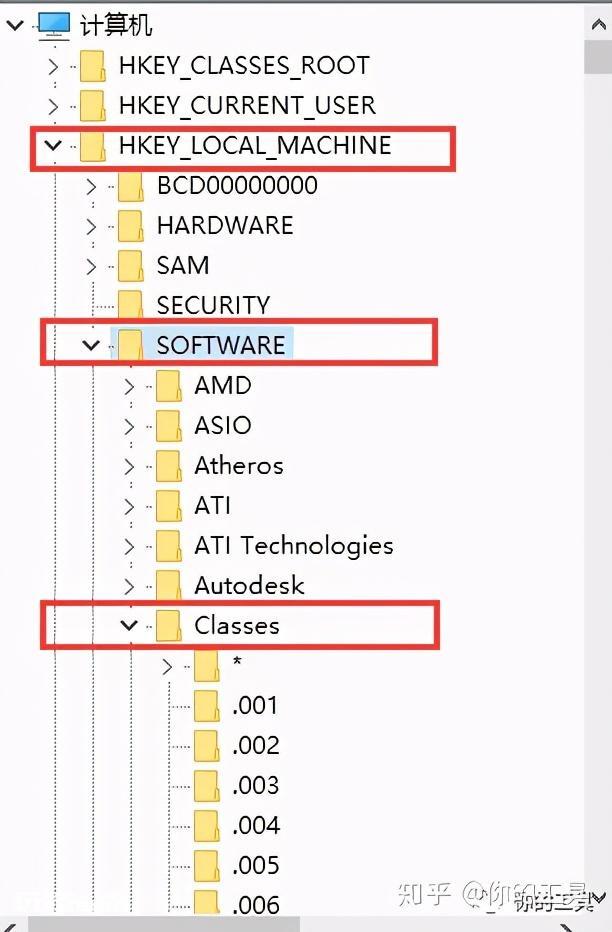Click the ATI Technologies folder icon
Screen dimensions: 612x932
169,546
